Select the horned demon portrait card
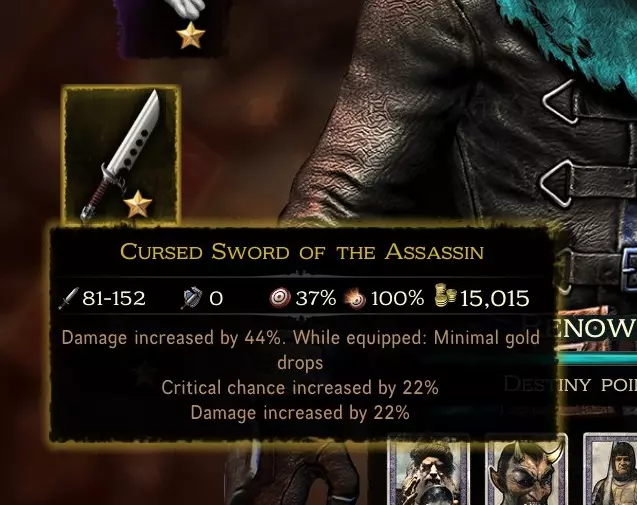This screenshot has width=637, height=505. tap(526, 470)
